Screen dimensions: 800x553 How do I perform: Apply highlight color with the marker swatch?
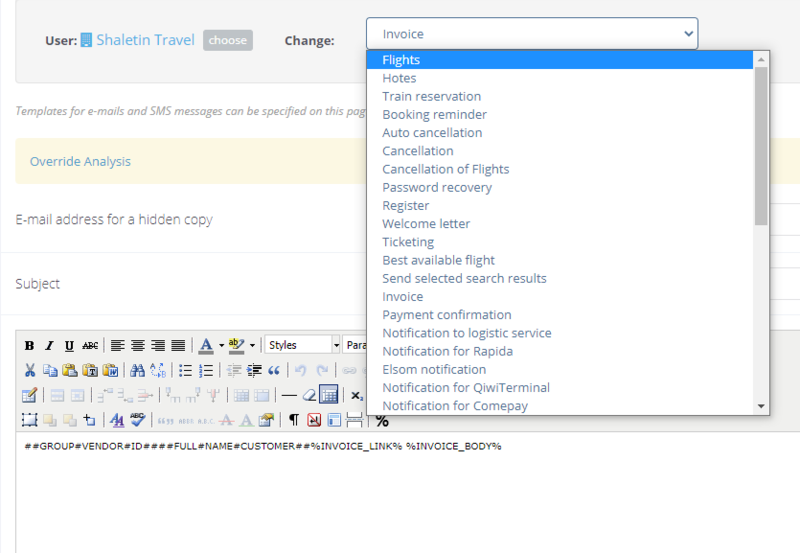(236, 345)
